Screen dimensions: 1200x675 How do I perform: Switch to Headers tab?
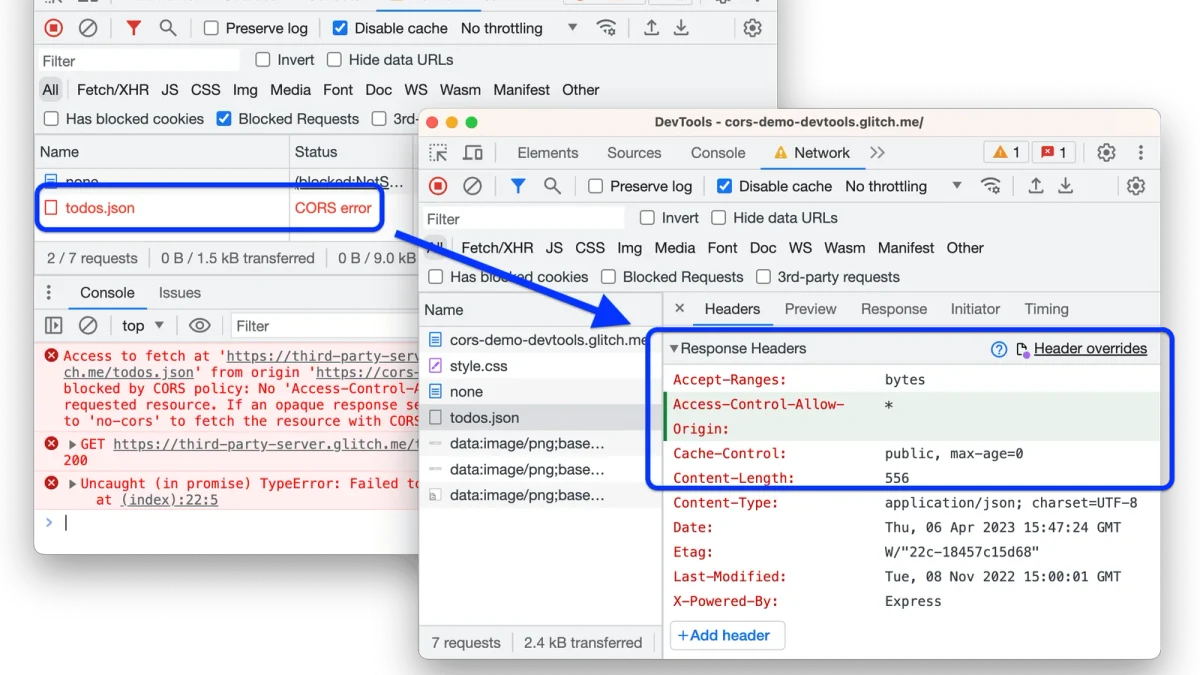732,309
